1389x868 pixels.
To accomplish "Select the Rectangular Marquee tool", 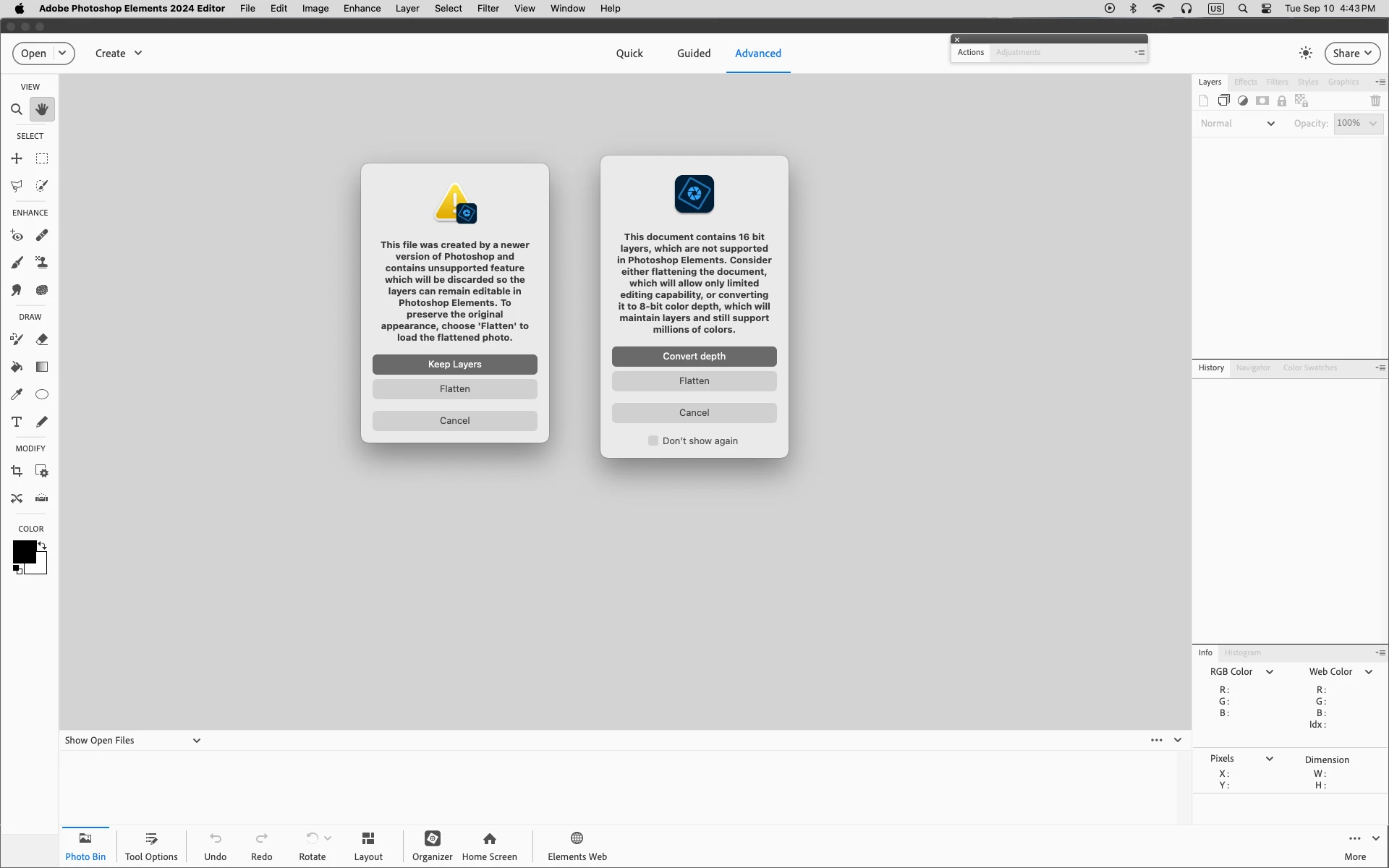I will point(42,158).
